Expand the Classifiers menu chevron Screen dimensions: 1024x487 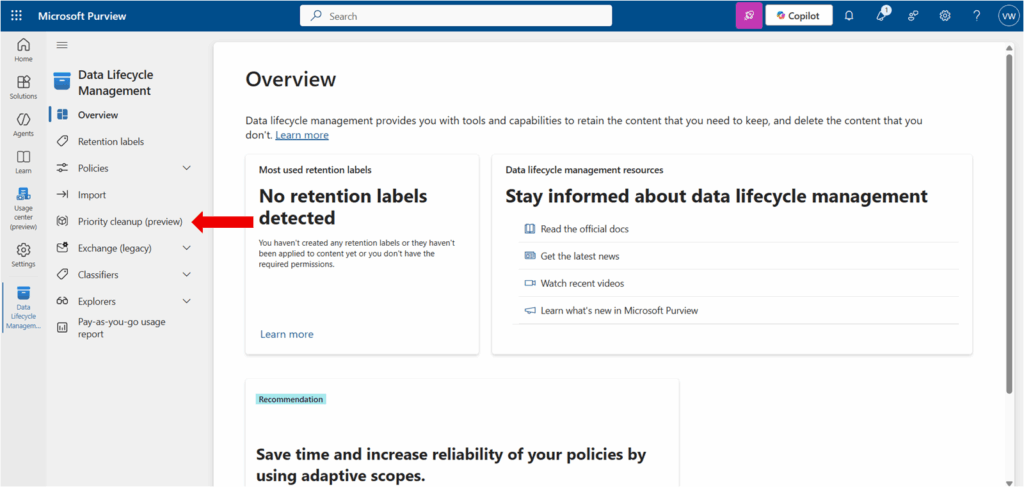point(186,274)
